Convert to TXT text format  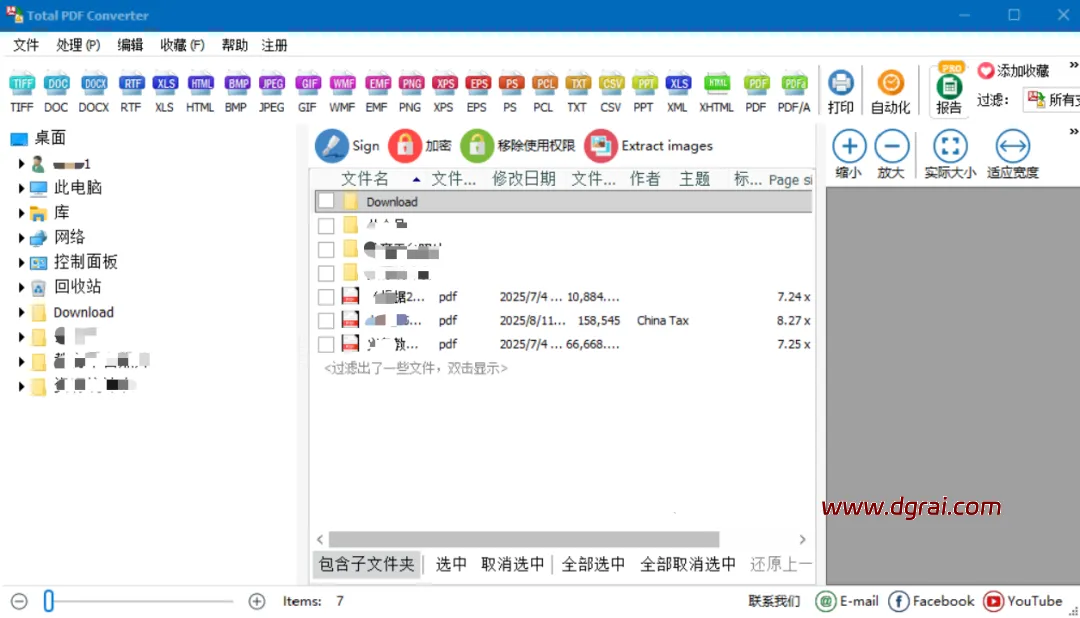(x=577, y=92)
